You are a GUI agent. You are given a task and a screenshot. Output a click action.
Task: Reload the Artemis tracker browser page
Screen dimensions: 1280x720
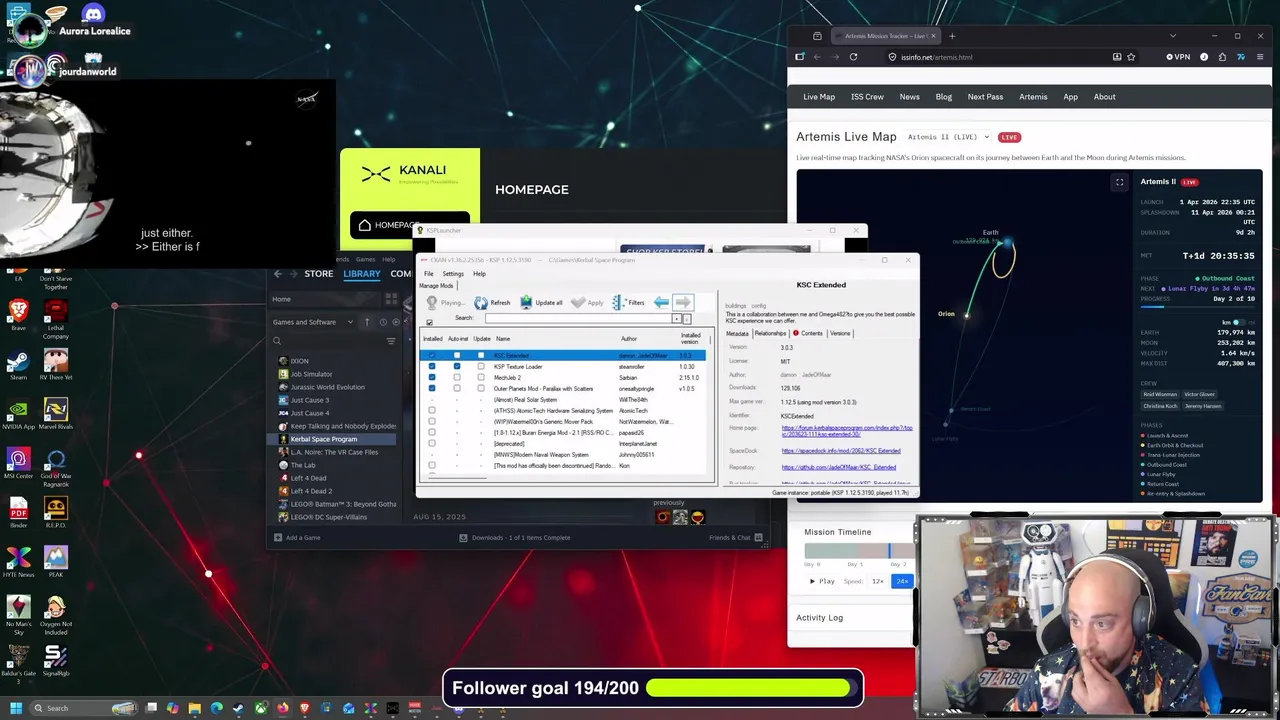(853, 57)
